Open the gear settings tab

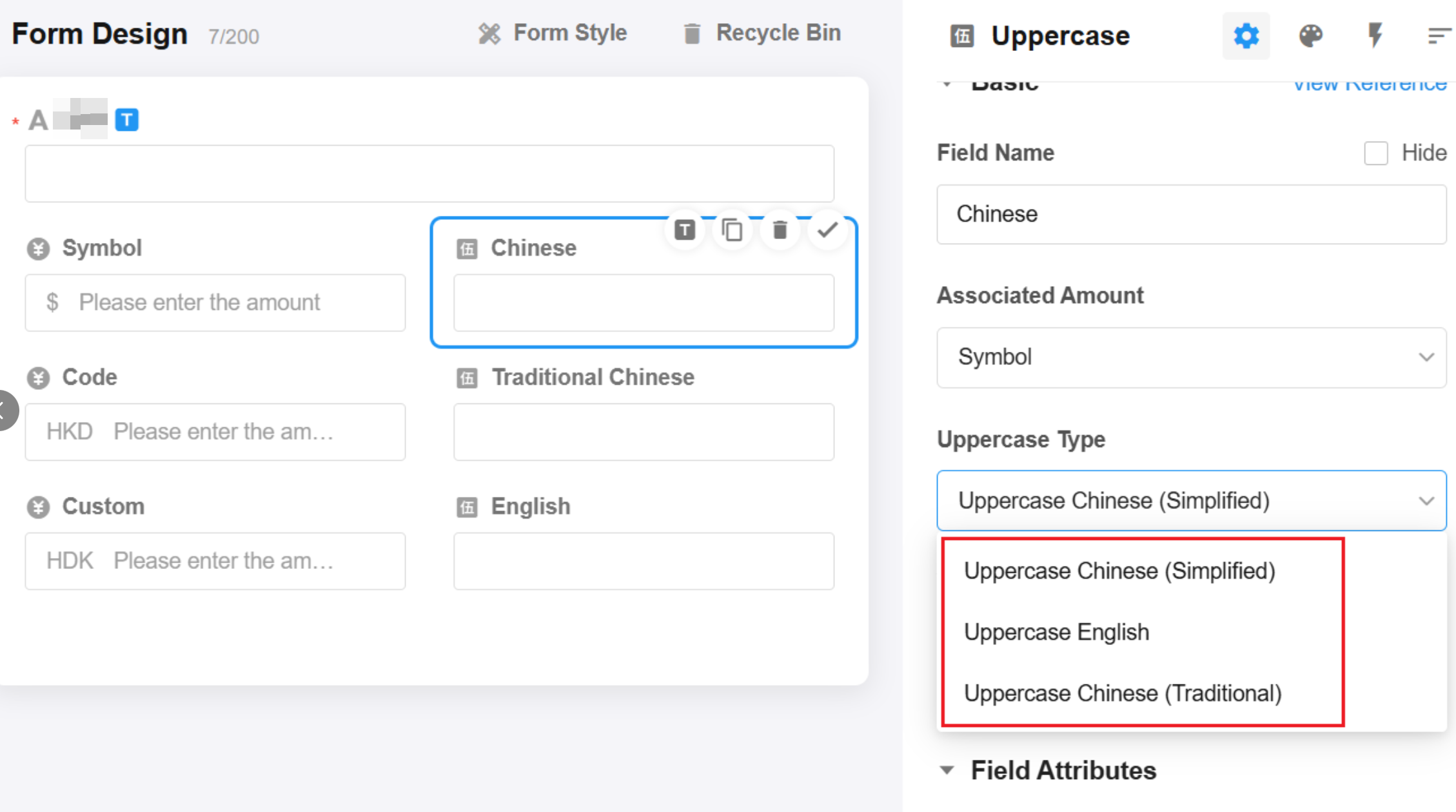[1246, 36]
